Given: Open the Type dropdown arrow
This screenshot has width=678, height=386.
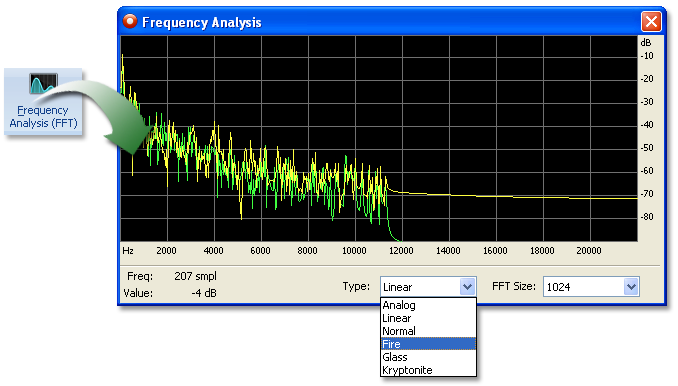Looking at the screenshot, I should (467, 287).
